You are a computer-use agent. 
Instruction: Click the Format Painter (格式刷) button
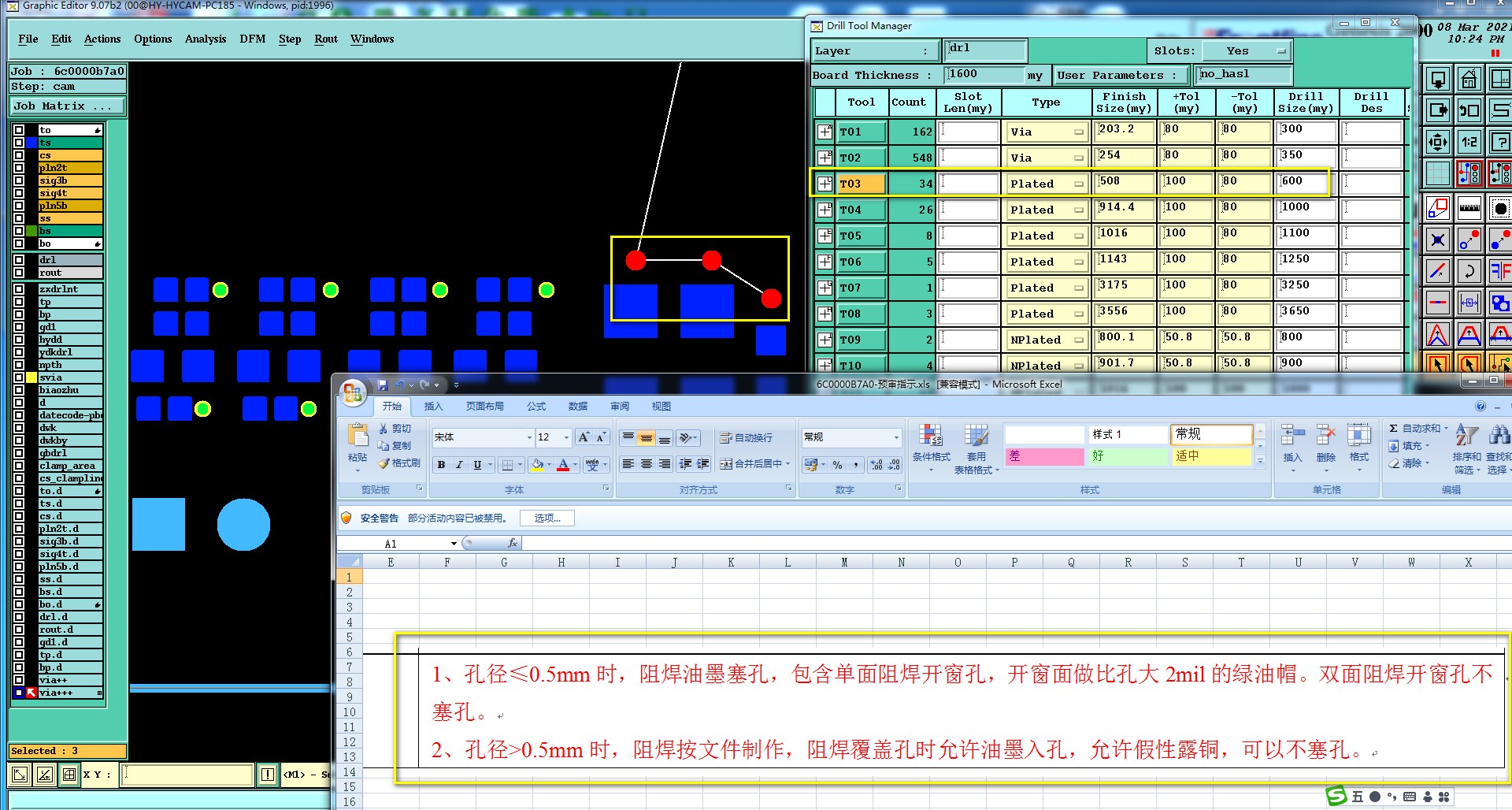point(399,463)
